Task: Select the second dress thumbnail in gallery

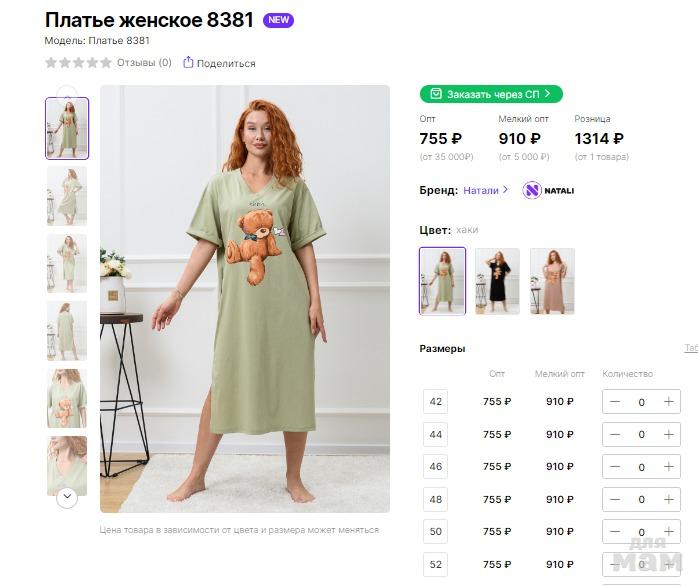Action: coord(67,195)
